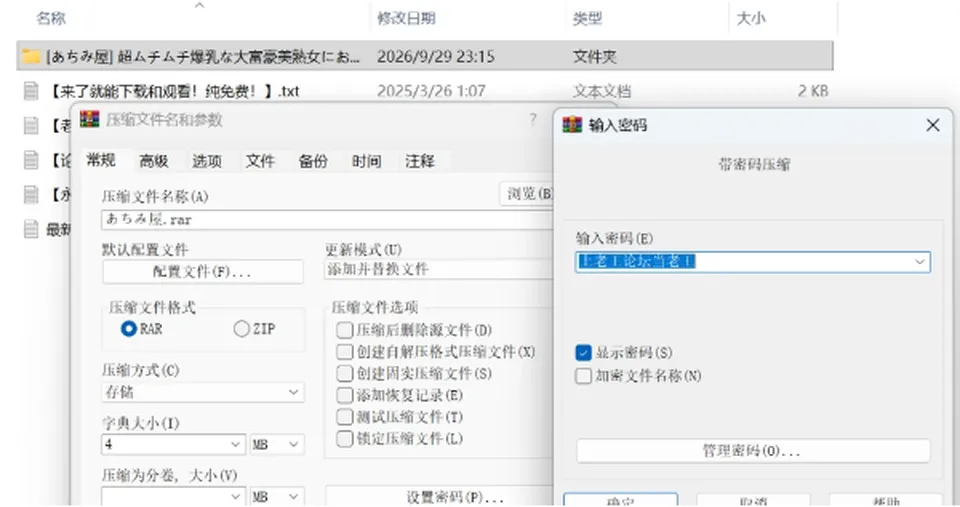Enable 创建固实压缩文件 option
The image size is (960, 507).
345,374
